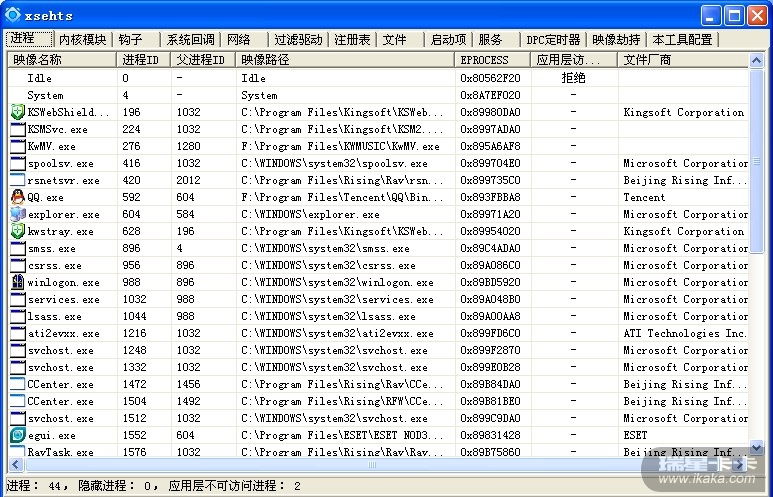This screenshot has height=497, width=773.
Task: Click the rsnetsvr.exe window icon
Action: click(x=18, y=180)
